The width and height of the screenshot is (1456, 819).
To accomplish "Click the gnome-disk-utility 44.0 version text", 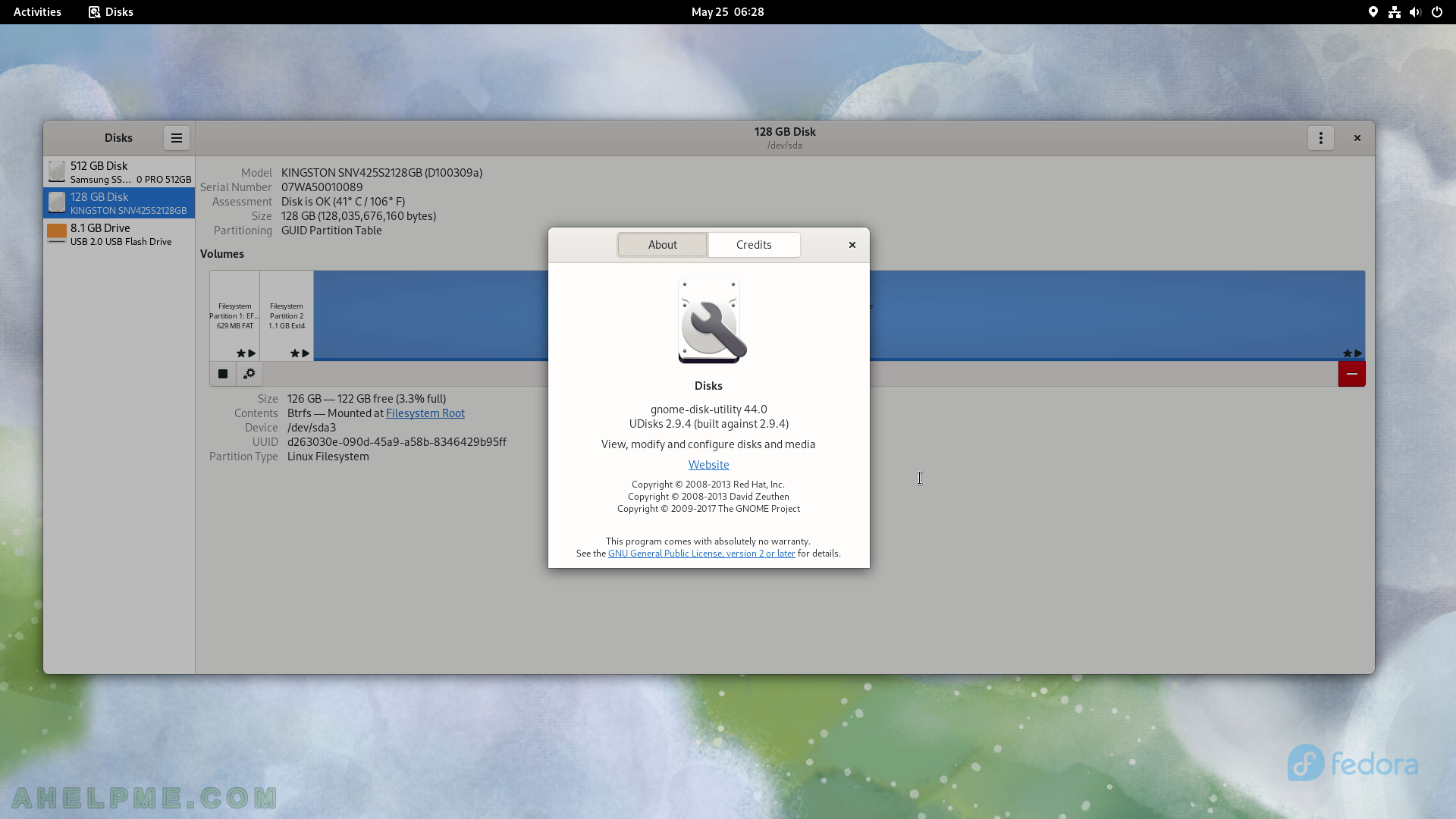I will pyautogui.click(x=708, y=409).
